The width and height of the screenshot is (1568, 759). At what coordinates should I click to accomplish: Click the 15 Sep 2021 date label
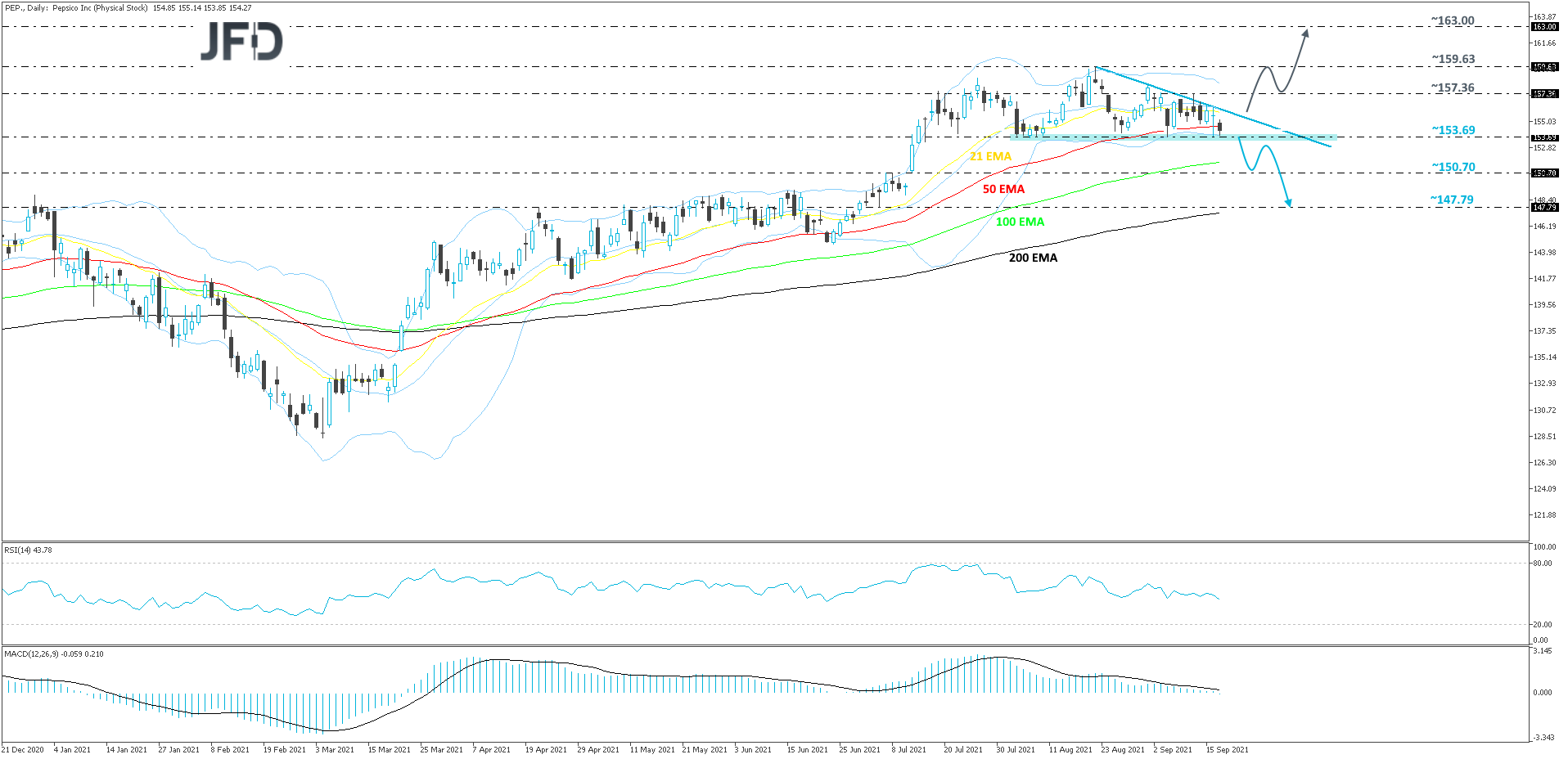click(x=1225, y=748)
